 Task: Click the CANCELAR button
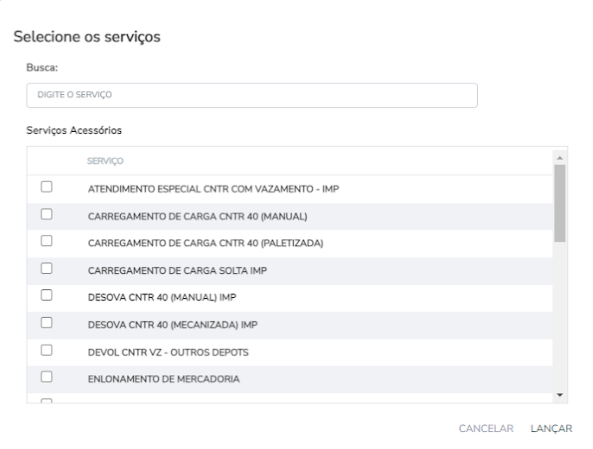(486, 429)
